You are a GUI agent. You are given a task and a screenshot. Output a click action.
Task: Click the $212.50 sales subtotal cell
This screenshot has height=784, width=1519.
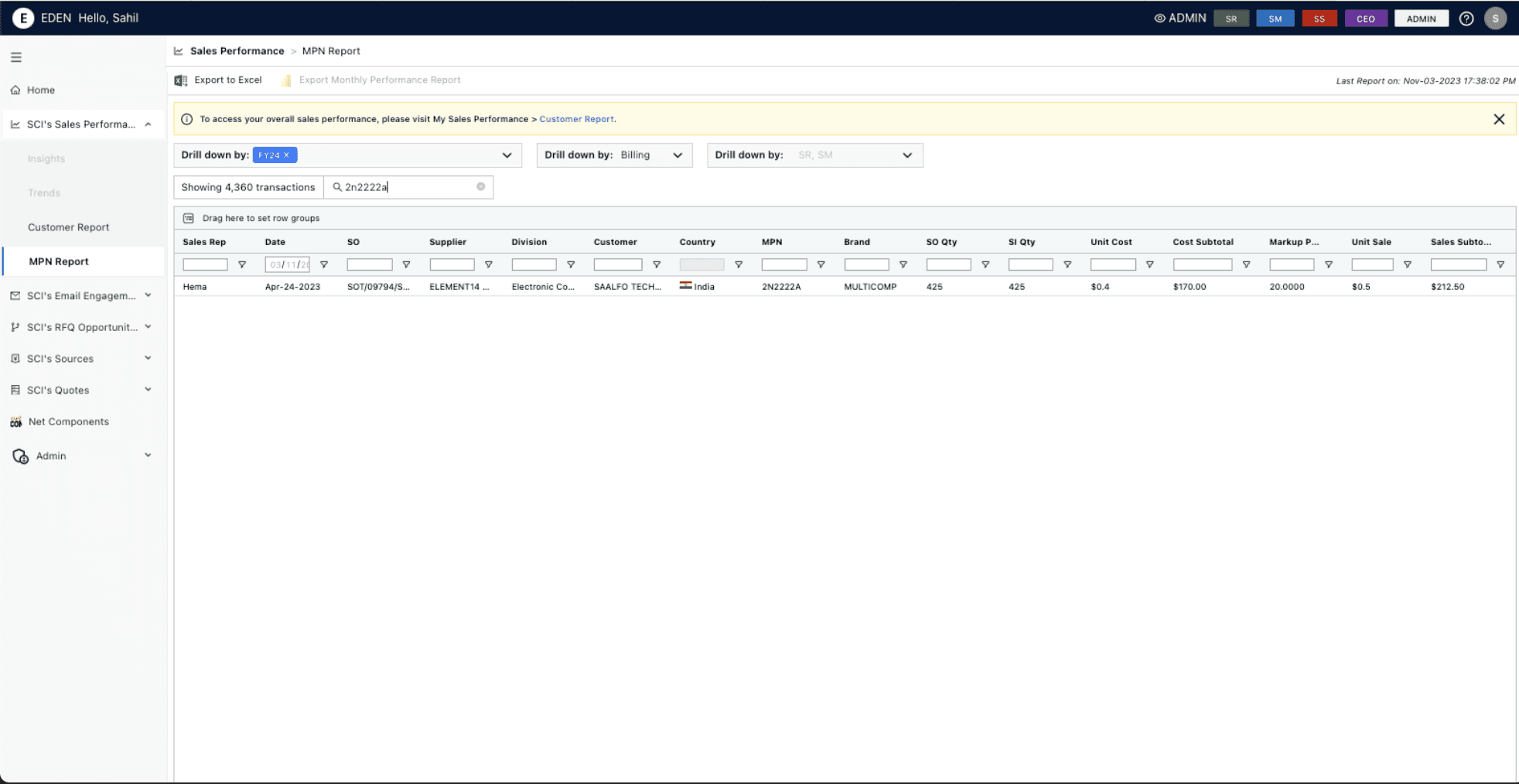point(1447,287)
